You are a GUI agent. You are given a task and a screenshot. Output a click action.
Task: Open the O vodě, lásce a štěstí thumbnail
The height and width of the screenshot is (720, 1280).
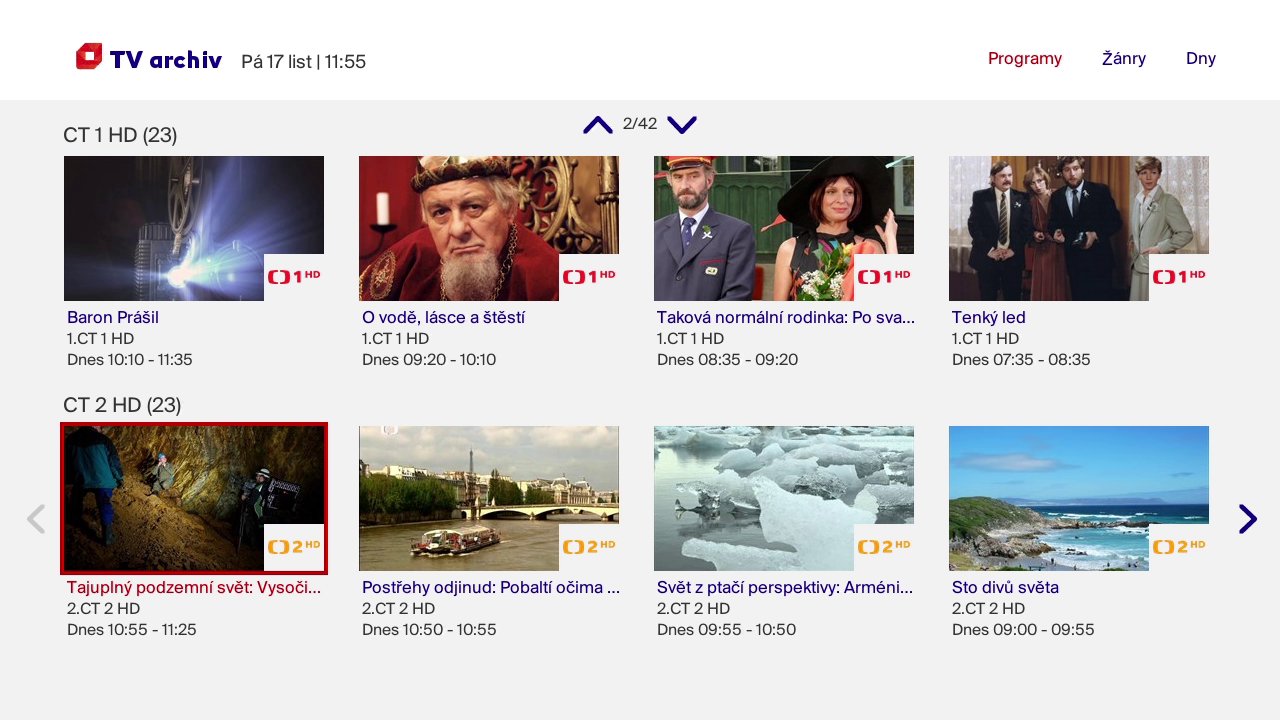[x=489, y=228]
